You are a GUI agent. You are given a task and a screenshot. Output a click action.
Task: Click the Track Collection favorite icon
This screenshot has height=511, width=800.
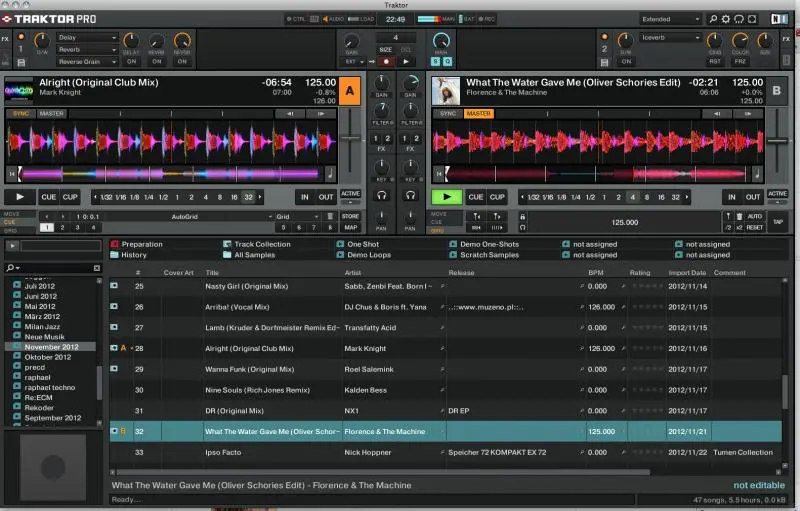click(227, 244)
